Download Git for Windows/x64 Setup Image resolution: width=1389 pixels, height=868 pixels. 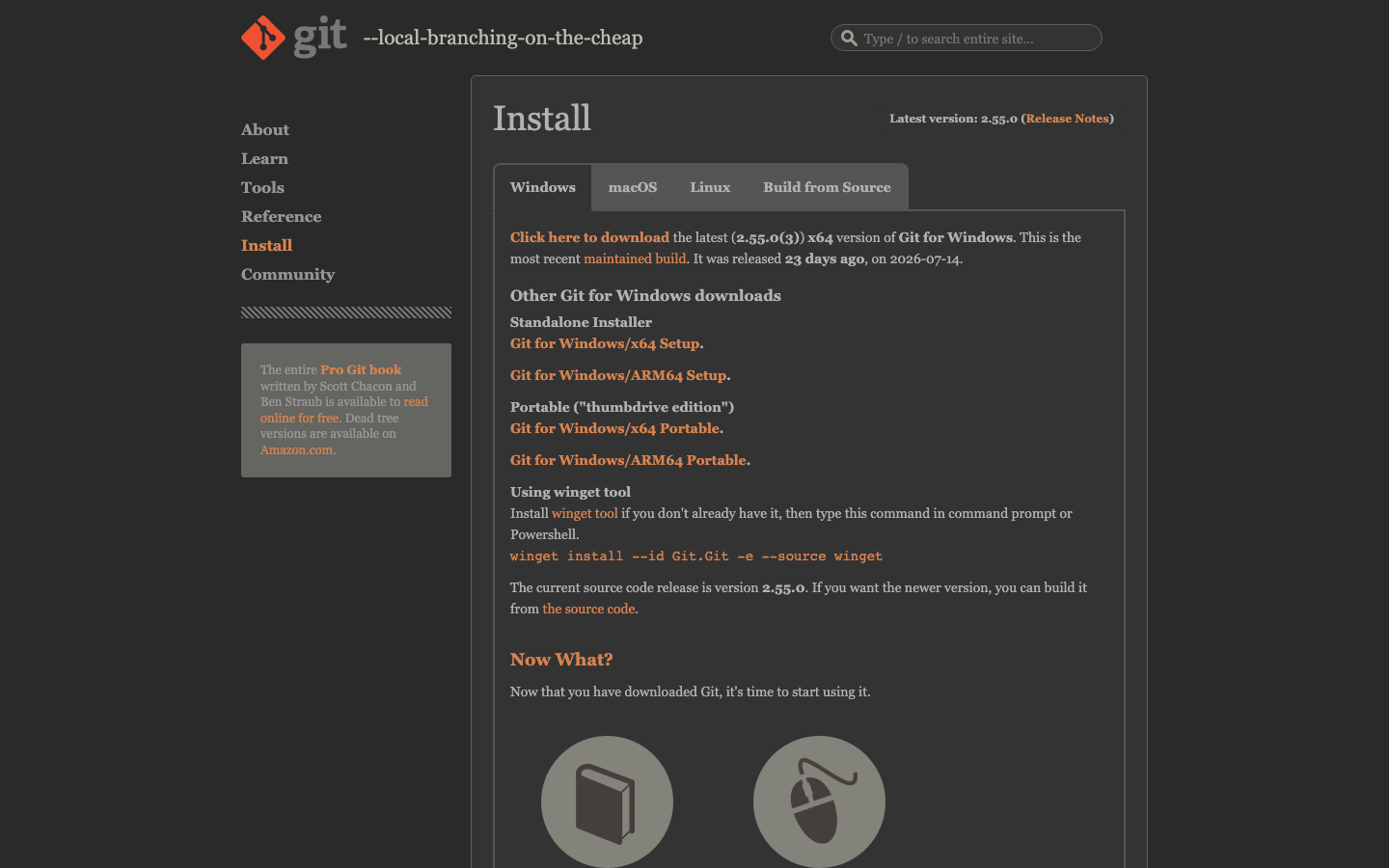point(607,343)
